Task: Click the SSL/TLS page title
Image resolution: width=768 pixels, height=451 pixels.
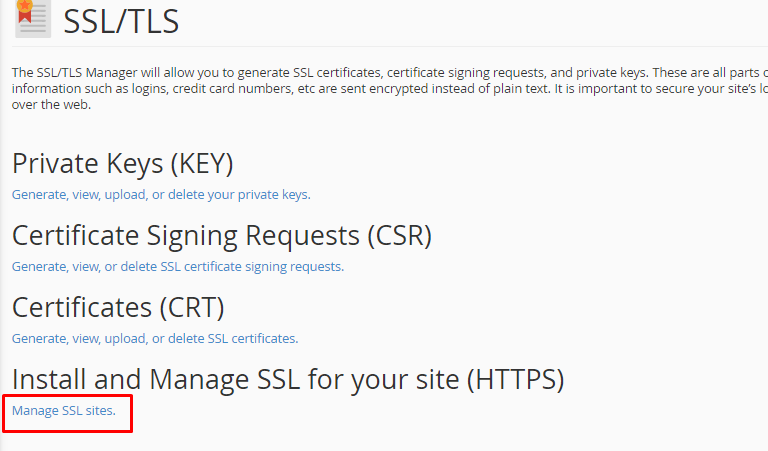Action: pos(121,22)
